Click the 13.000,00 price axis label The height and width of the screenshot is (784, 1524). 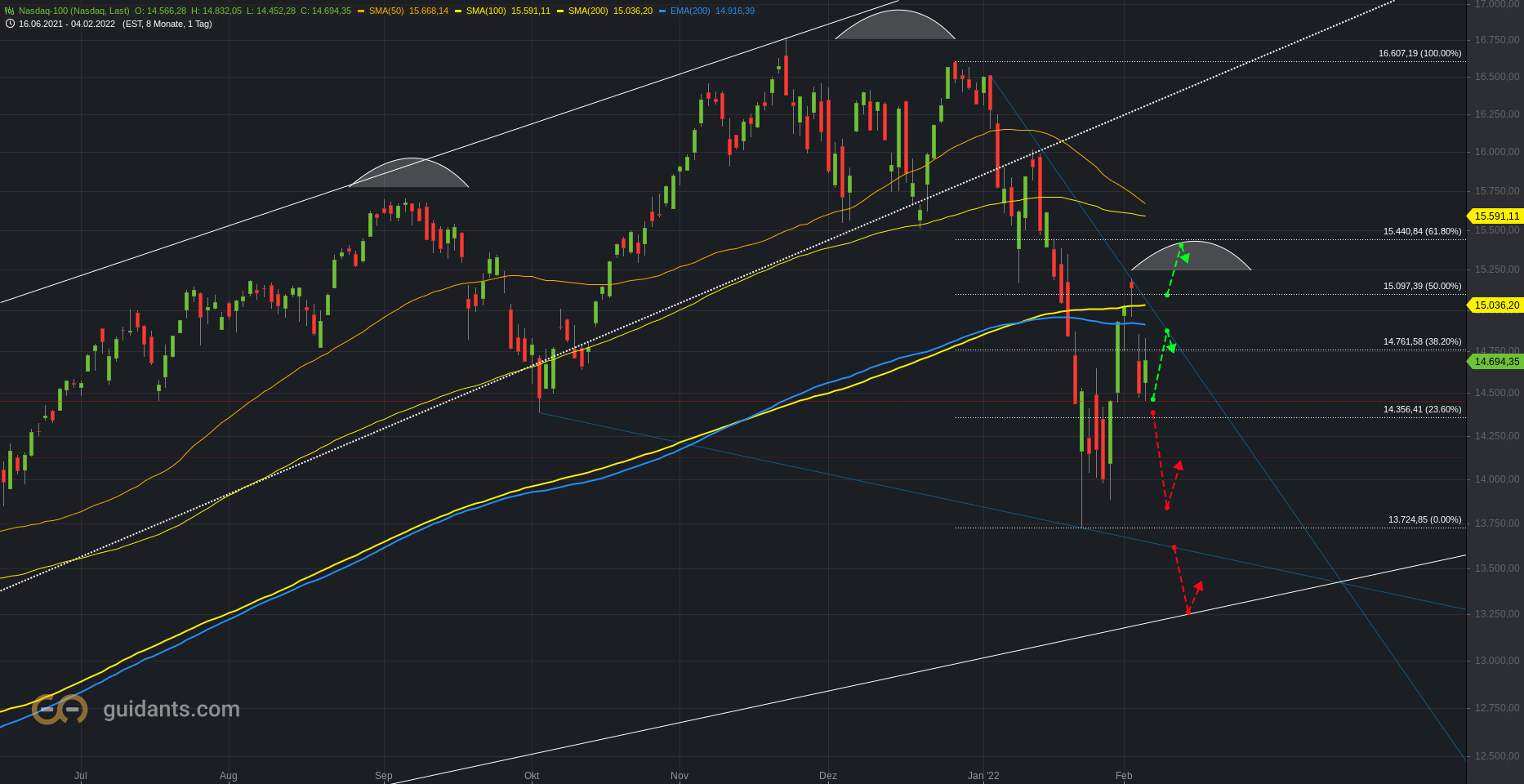pyautogui.click(x=1497, y=661)
